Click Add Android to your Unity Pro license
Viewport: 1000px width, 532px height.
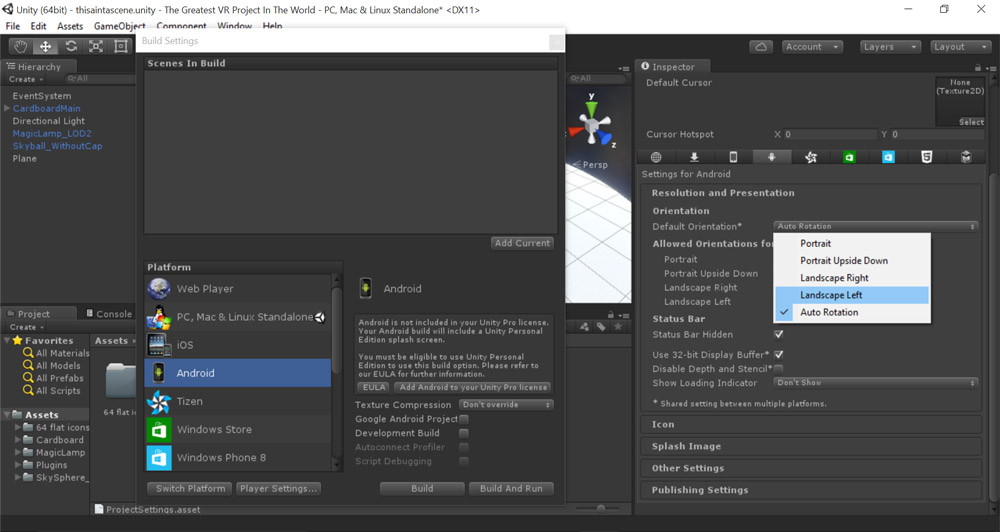(x=473, y=387)
